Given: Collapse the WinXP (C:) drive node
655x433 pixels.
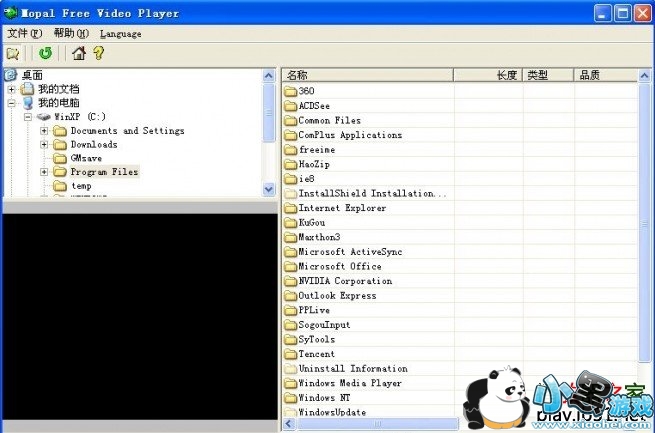Looking at the screenshot, I should click(x=28, y=117).
